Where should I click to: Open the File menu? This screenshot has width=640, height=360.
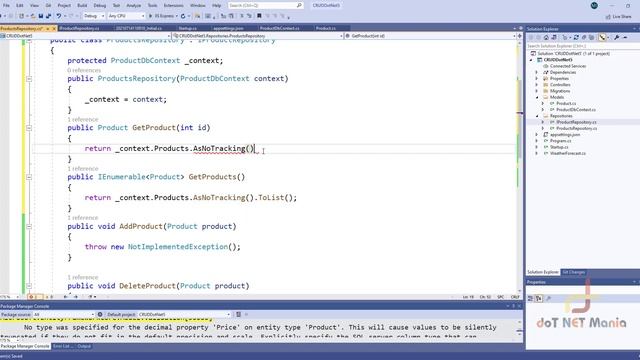click(6, 6)
